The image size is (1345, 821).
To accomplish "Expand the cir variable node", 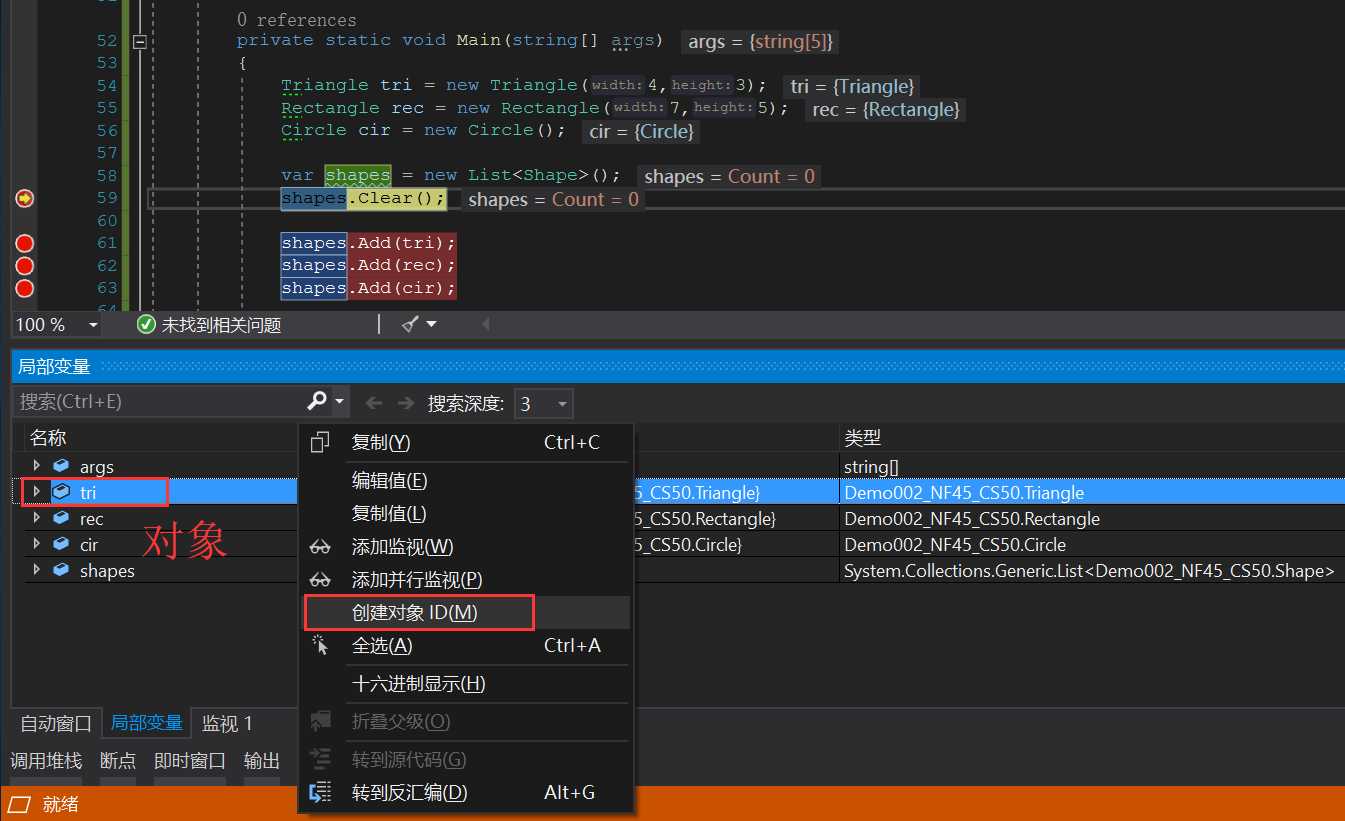I will (37, 544).
